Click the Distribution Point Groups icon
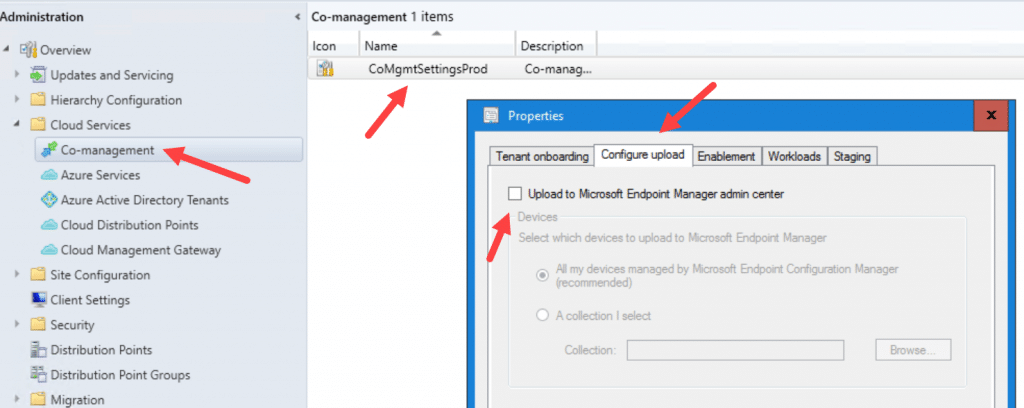The width and height of the screenshot is (1024, 408). tap(38, 375)
